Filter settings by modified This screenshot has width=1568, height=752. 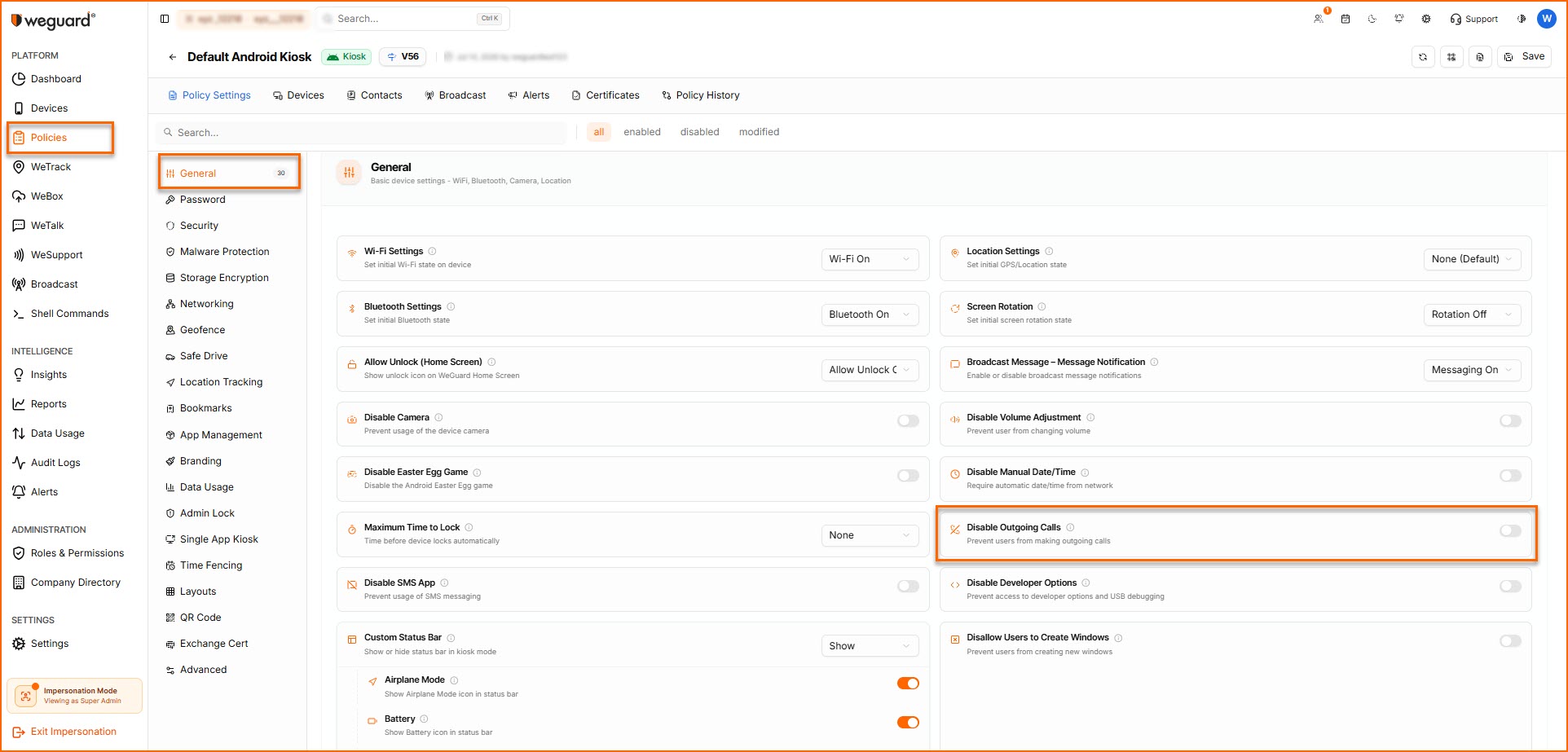759,132
